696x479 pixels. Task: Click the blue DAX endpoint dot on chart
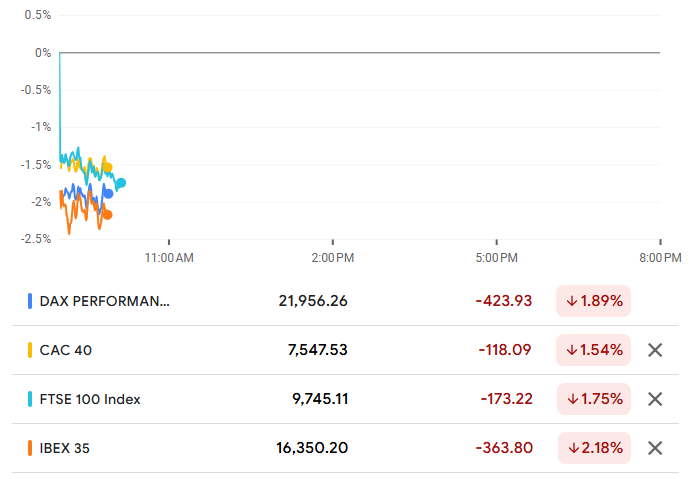click(108, 193)
